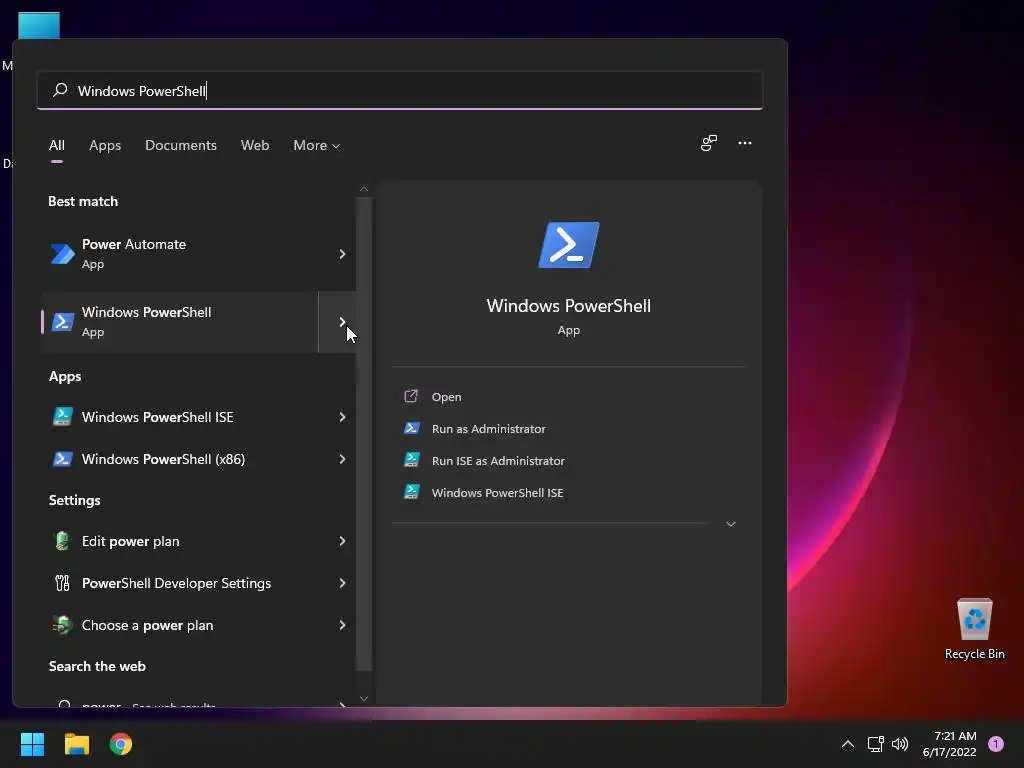
Task: Open the Power Automate app result
Action: 180,254
